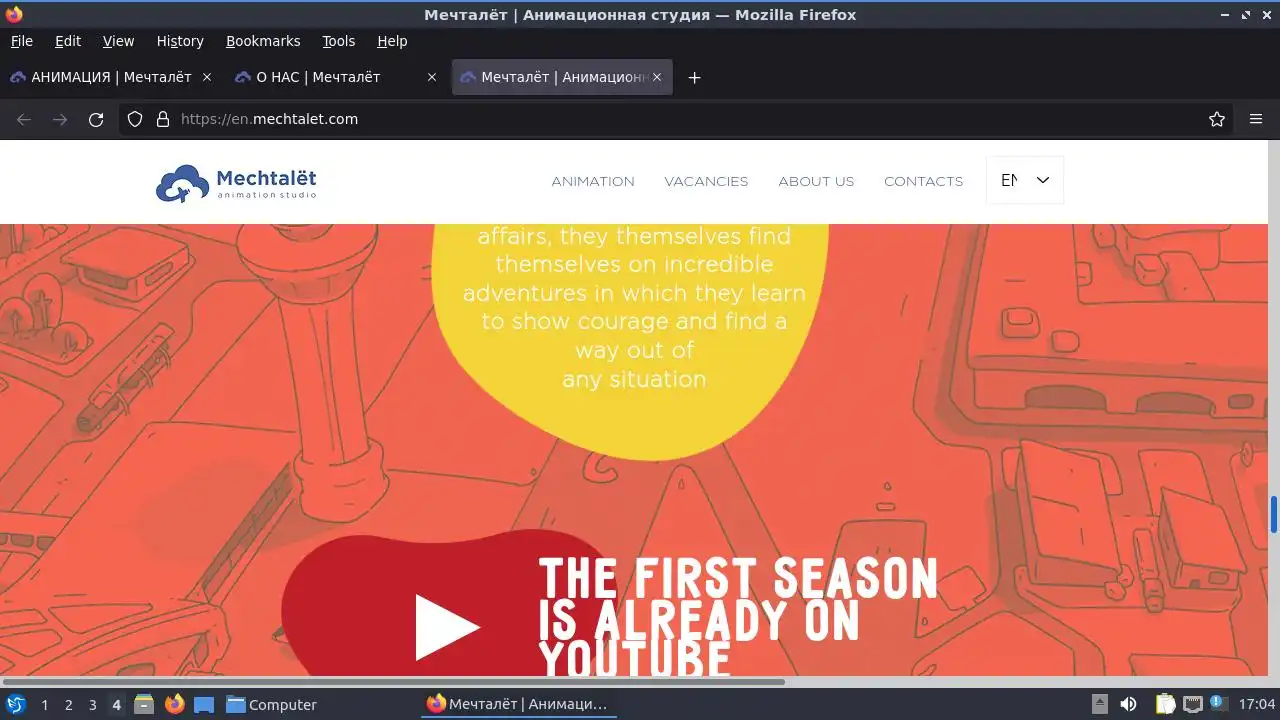The image size is (1280, 720).
Task: Open the clipboard manager tray icon
Action: pyautogui.click(x=1165, y=704)
